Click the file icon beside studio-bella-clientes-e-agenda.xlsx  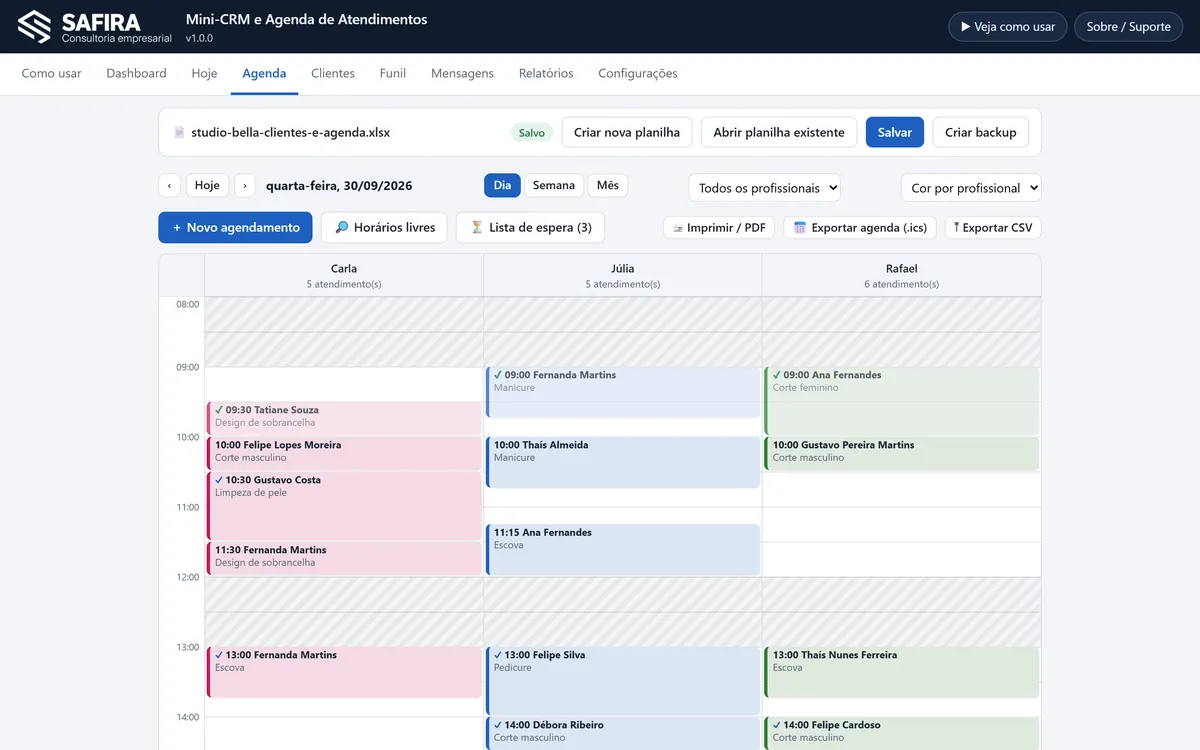pos(179,132)
